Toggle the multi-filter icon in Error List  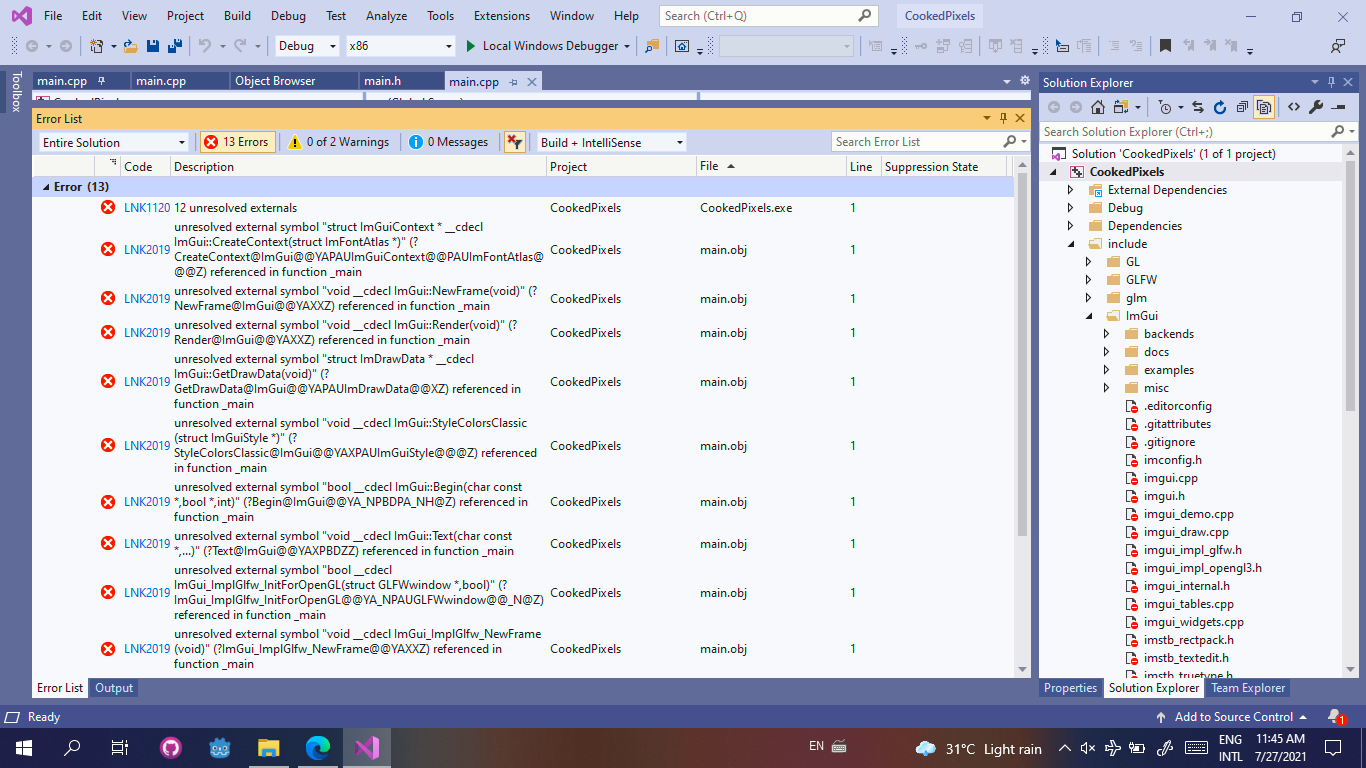[x=514, y=141]
